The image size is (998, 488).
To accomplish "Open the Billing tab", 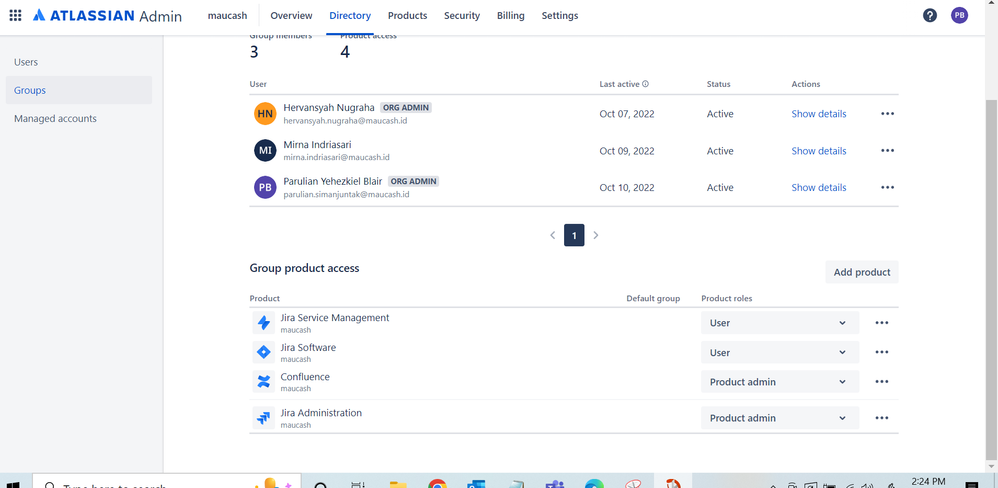I will click(510, 16).
